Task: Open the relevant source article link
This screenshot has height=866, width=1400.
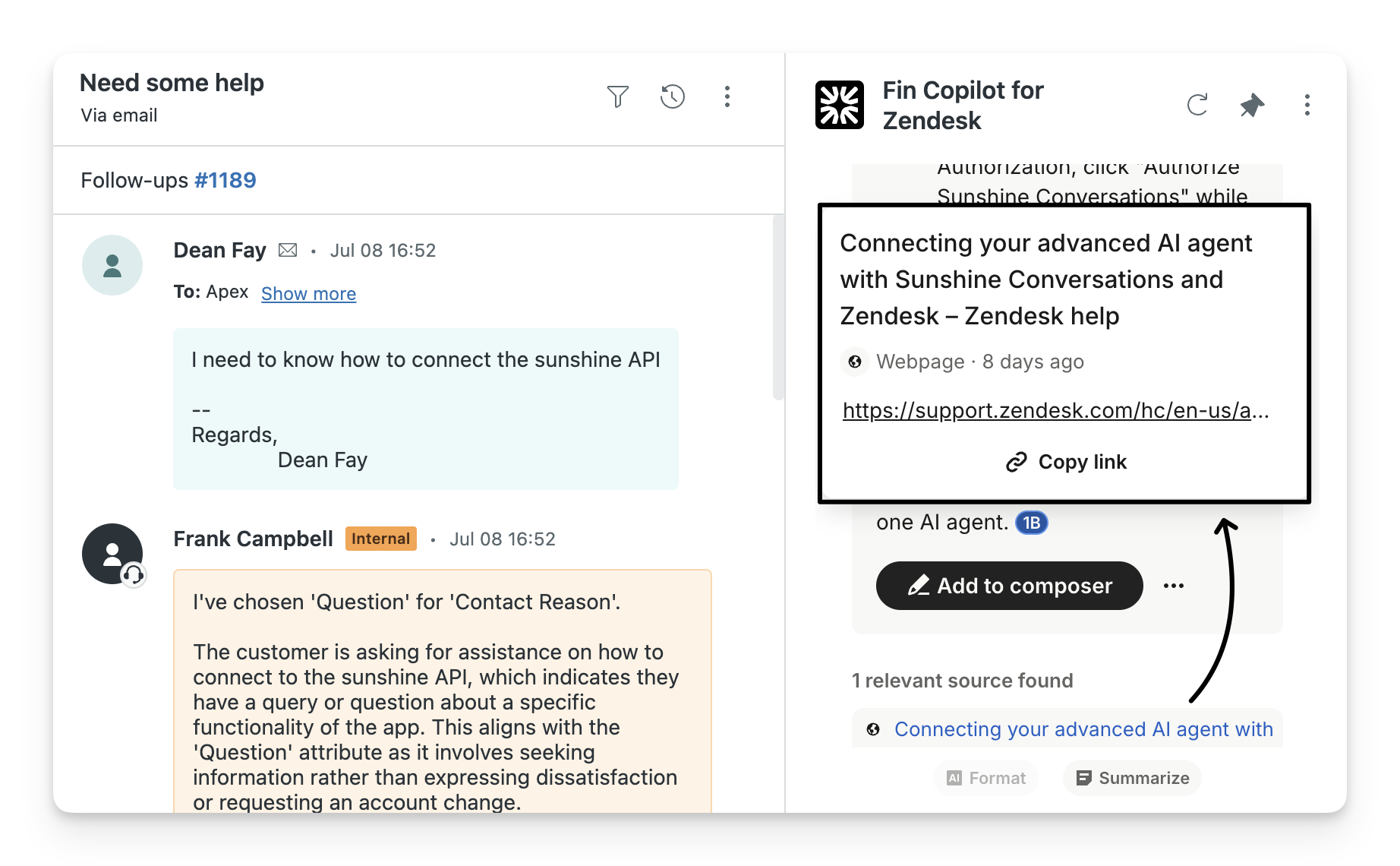Action: [1083, 729]
